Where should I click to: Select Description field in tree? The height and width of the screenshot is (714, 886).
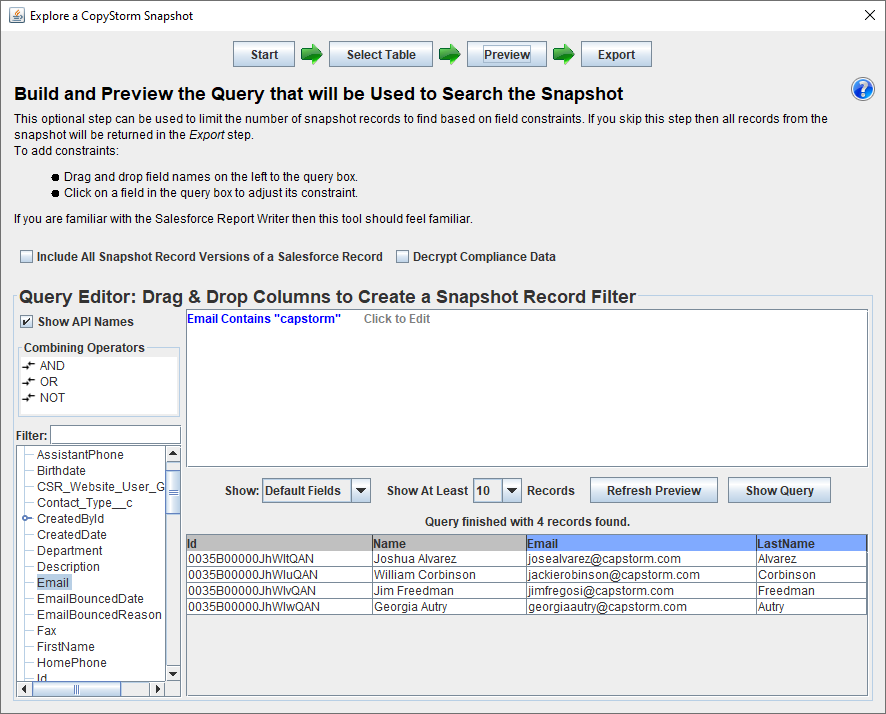click(x=68, y=567)
